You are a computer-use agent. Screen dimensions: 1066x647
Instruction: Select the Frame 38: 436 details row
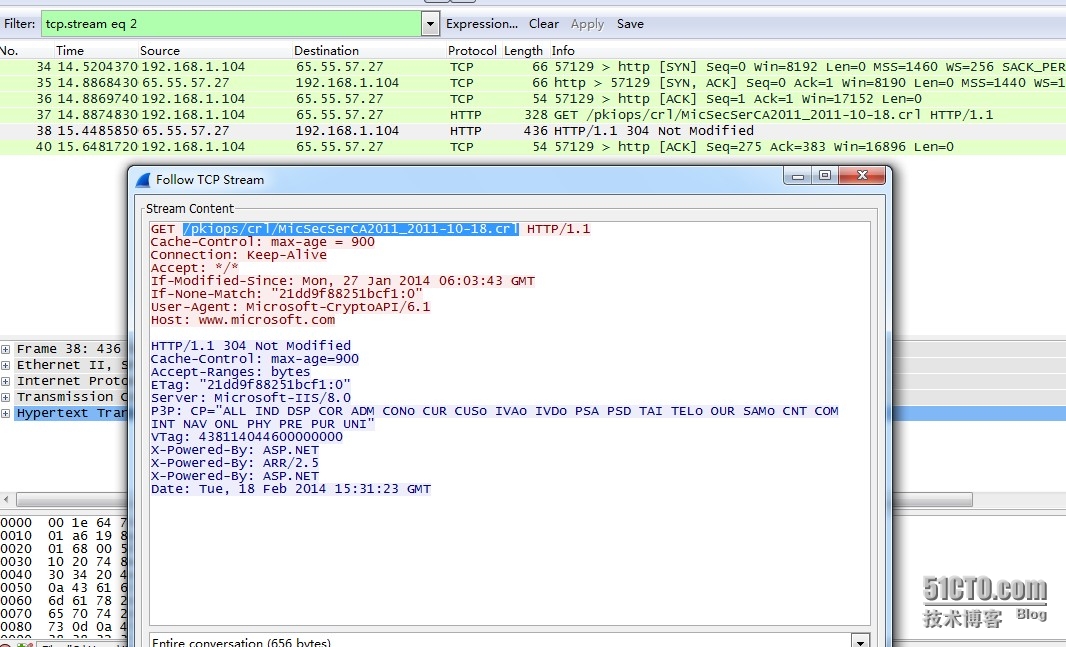(69, 349)
